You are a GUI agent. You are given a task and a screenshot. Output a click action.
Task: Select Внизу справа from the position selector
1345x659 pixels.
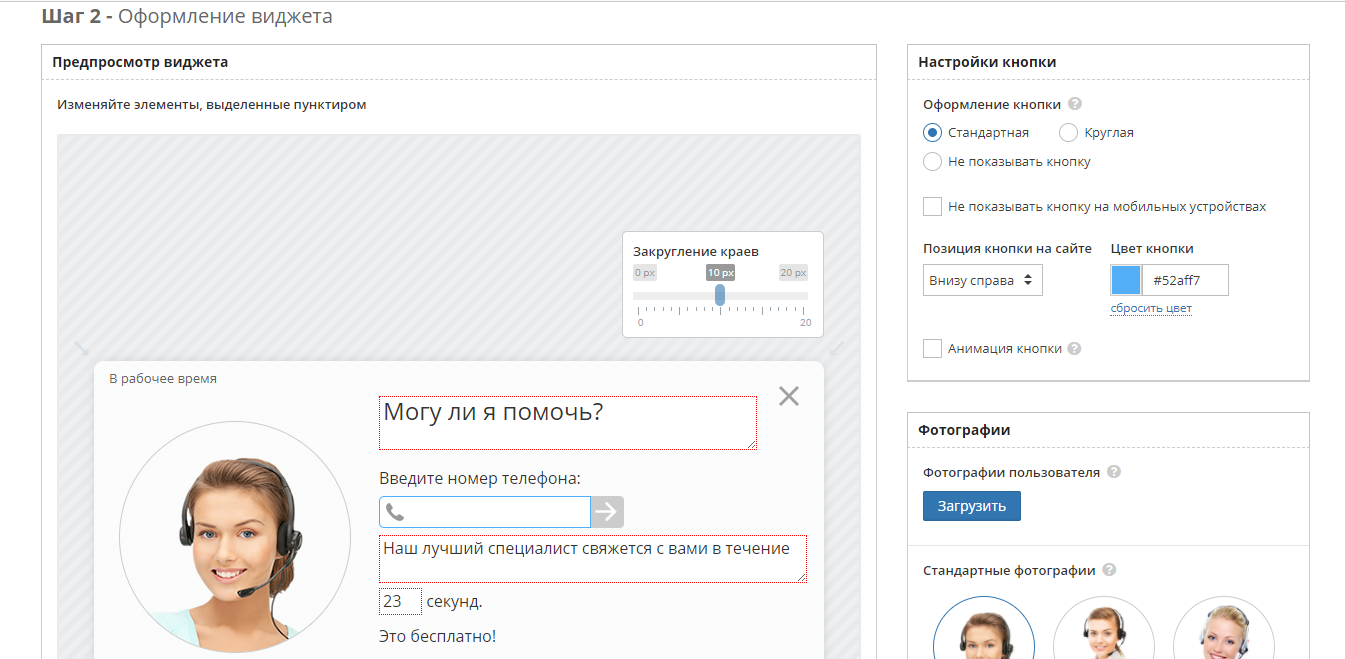pyautogui.click(x=982, y=280)
